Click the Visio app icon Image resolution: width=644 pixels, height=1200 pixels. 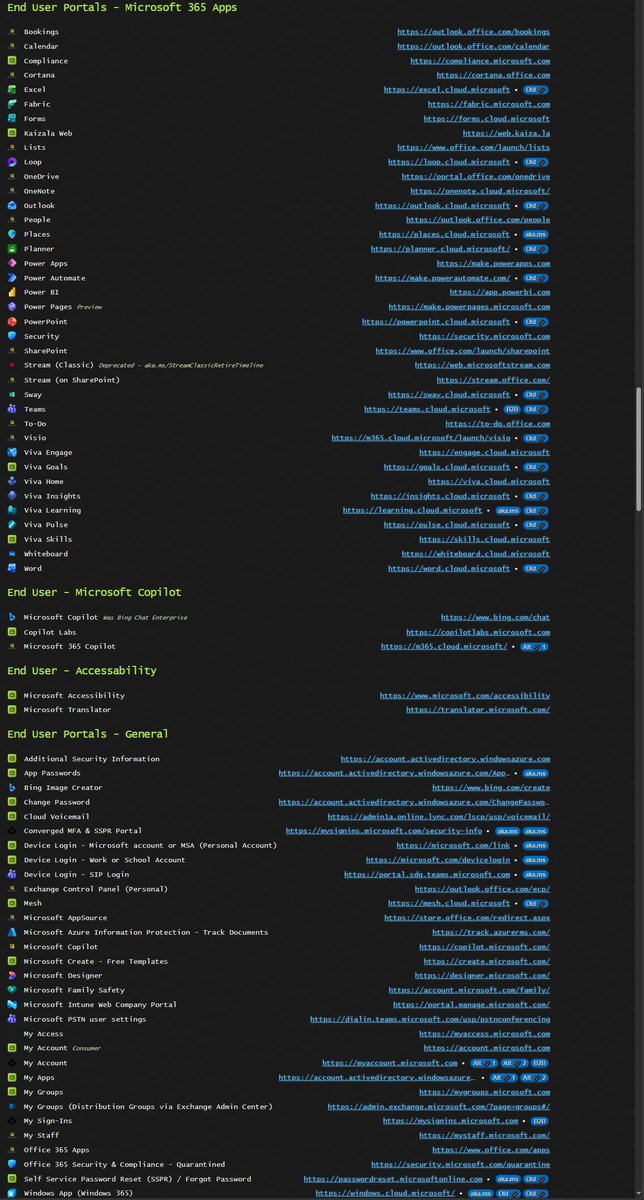tap(12, 438)
